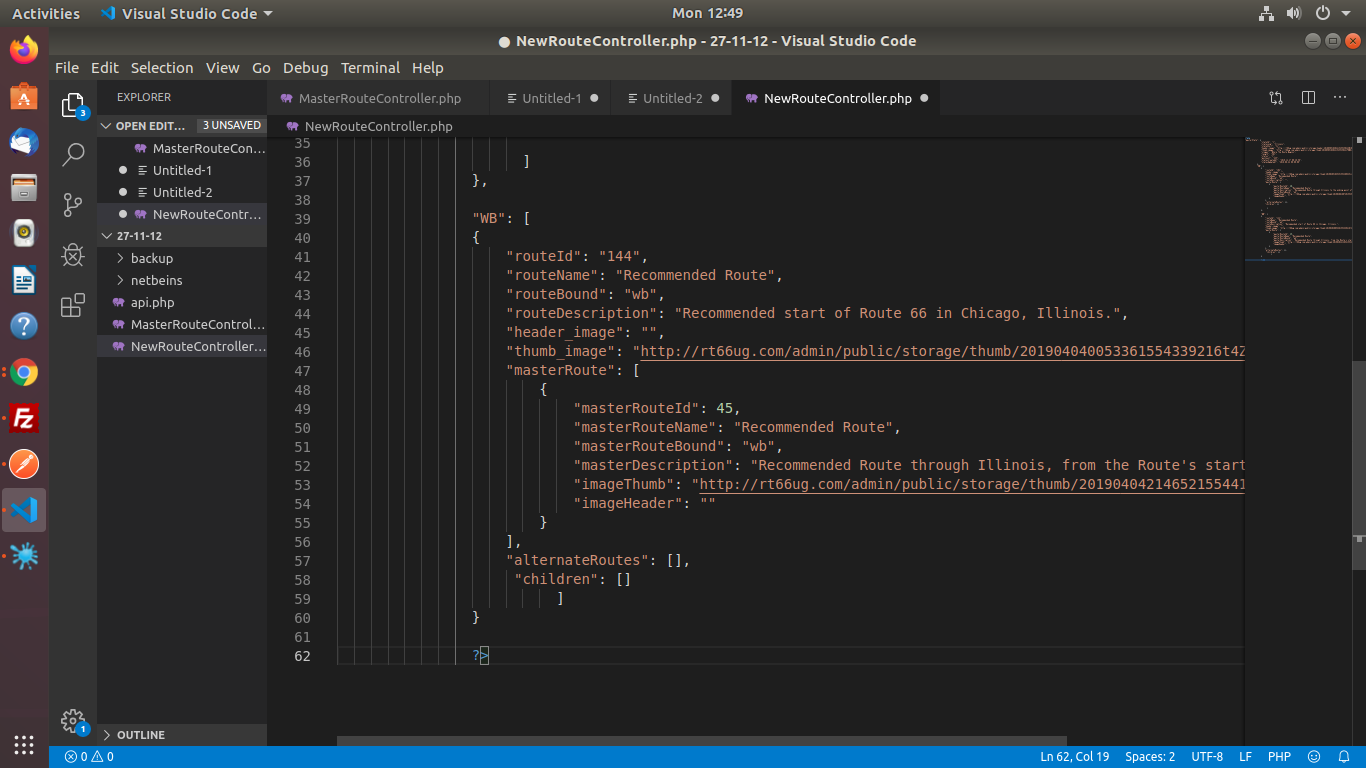Open the Debug view icon
Viewport: 1366px width, 768px height.
[x=73, y=255]
